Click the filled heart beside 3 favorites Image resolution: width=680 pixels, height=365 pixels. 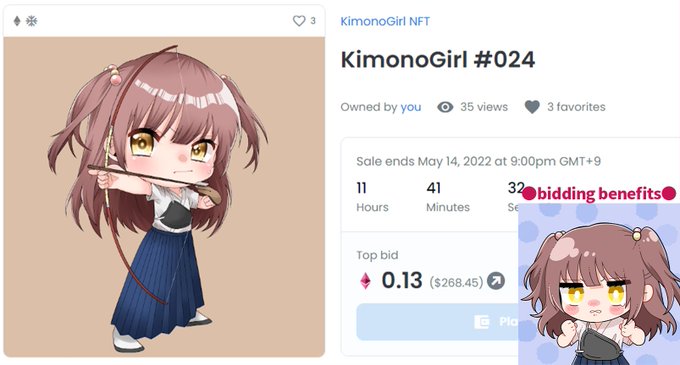tap(532, 107)
